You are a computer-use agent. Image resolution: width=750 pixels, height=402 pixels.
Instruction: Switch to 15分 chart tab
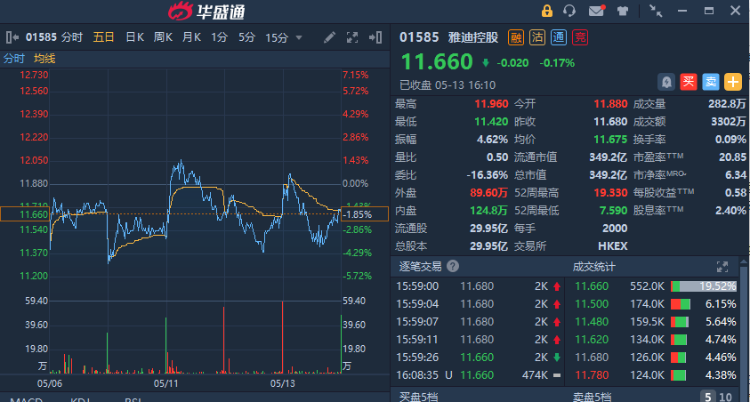click(277, 37)
